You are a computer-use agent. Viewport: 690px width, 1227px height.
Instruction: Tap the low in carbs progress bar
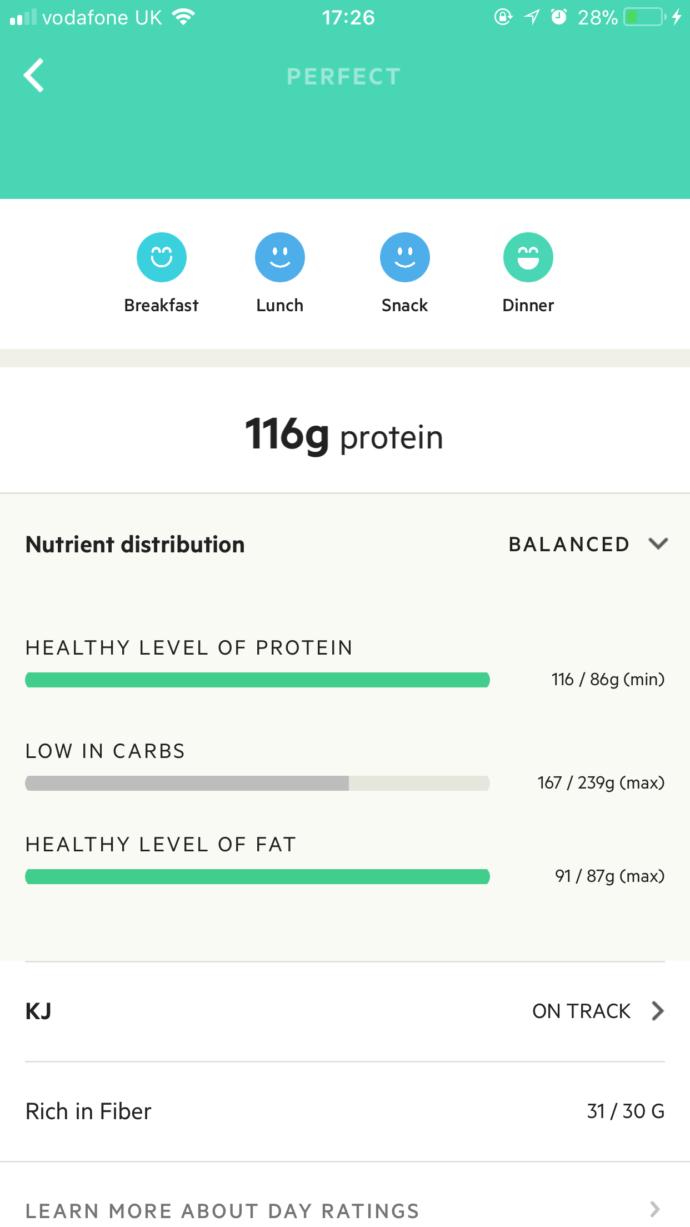point(257,783)
